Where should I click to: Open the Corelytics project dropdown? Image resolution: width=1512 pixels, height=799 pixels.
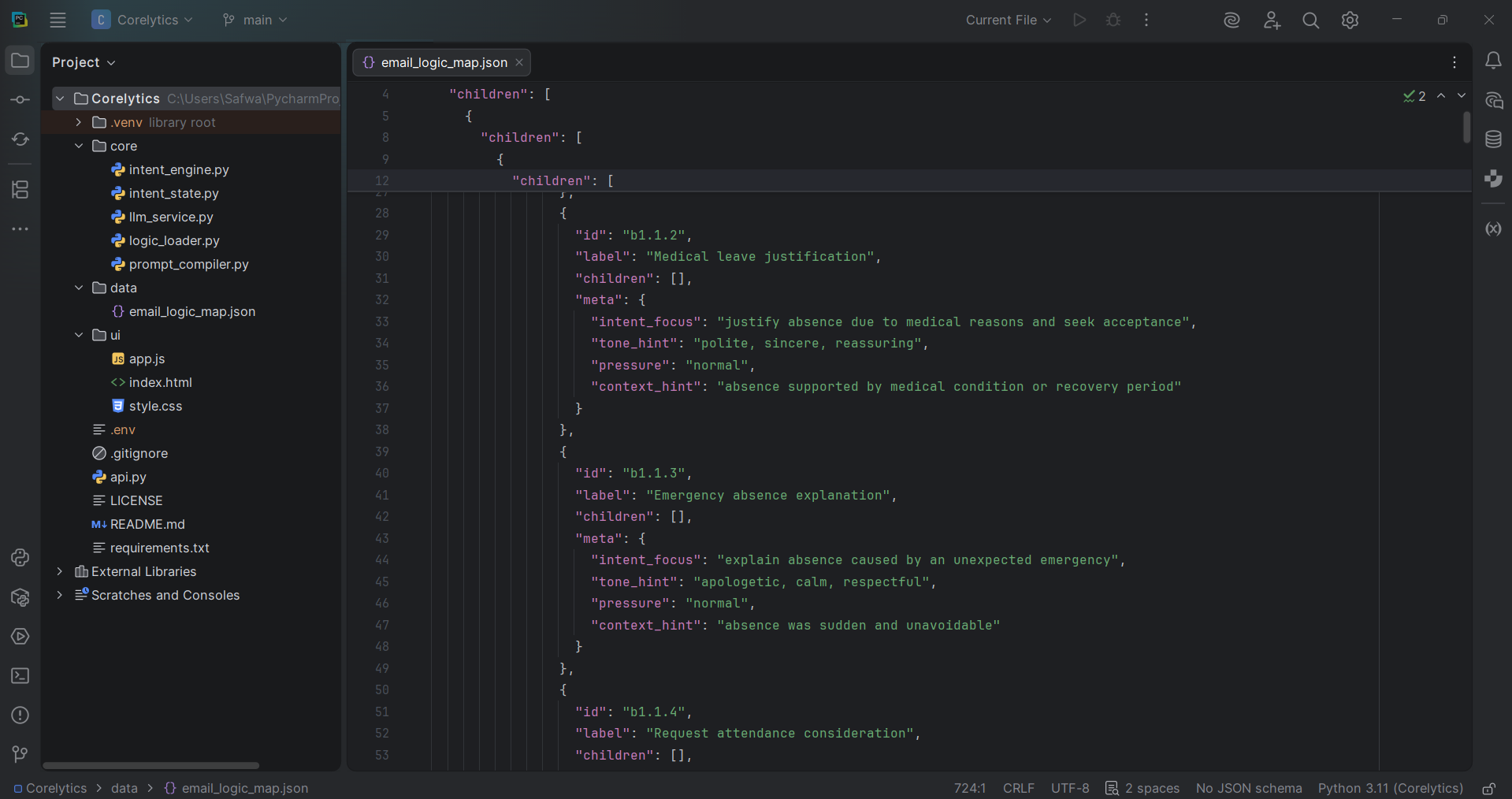[143, 20]
